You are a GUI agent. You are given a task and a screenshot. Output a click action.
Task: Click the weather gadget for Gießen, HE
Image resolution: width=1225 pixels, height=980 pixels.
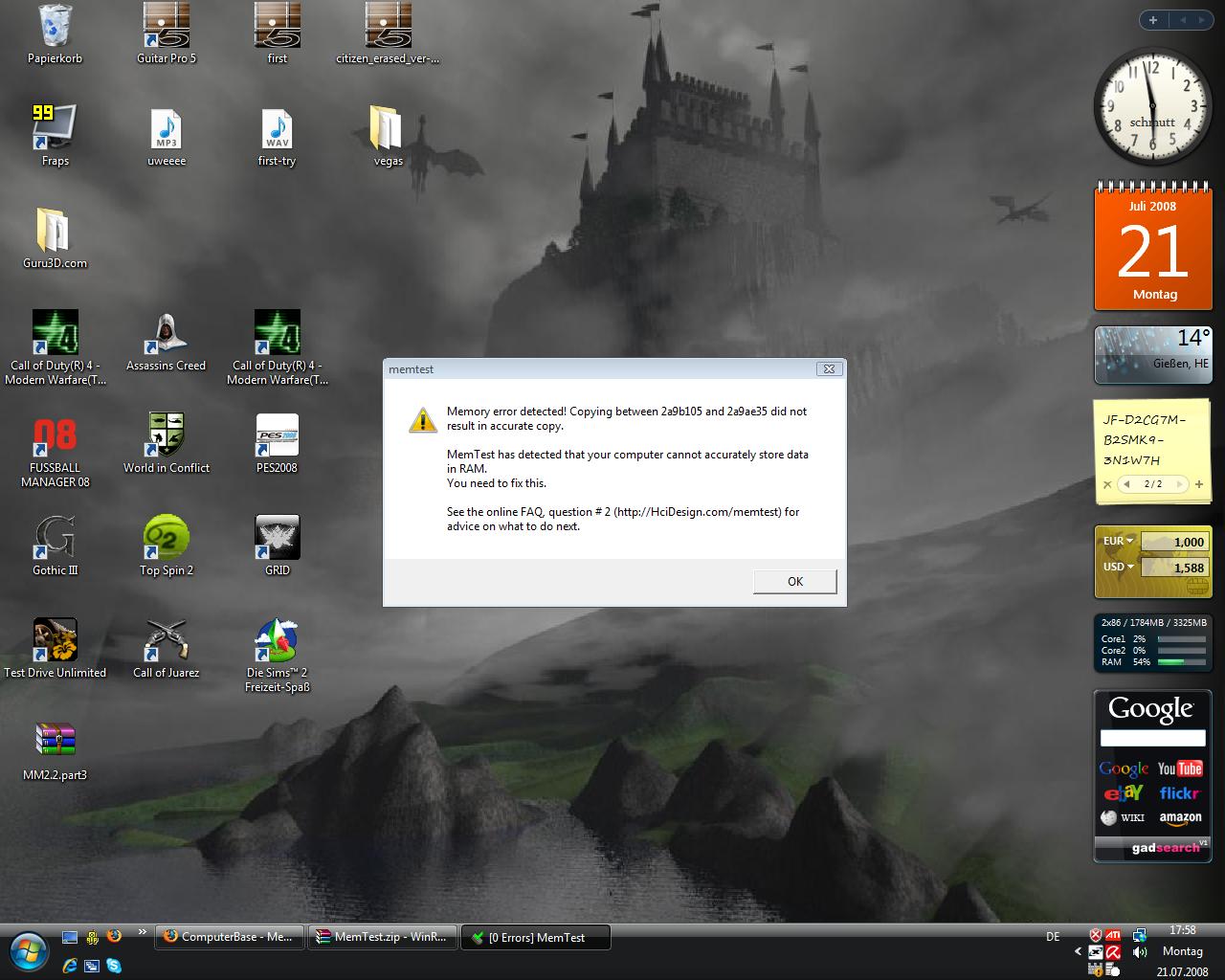pos(1152,354)
